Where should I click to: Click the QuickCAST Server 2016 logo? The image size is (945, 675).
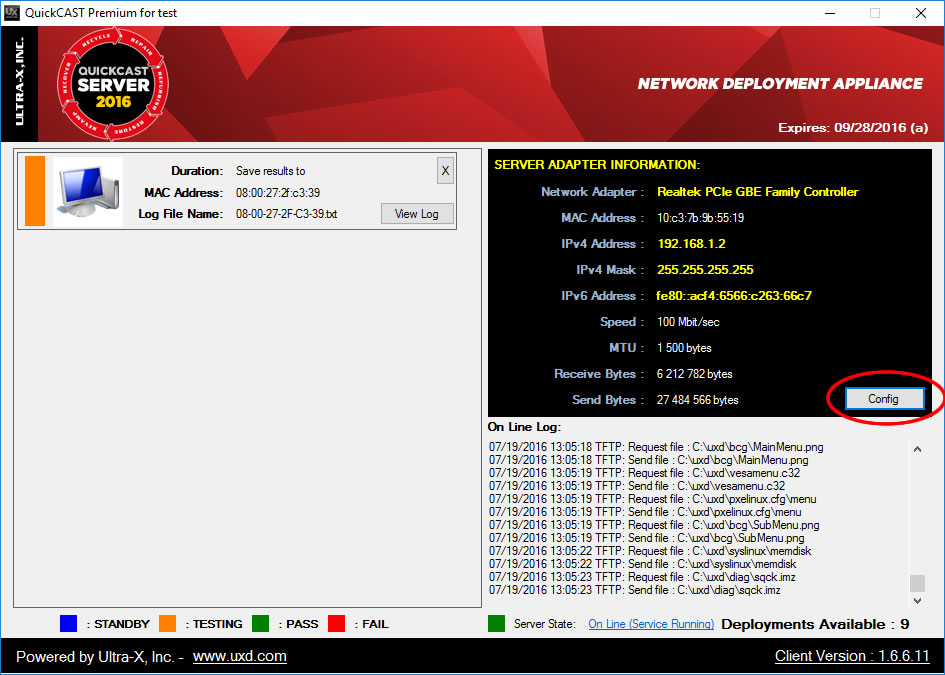(x=113, y=85)
